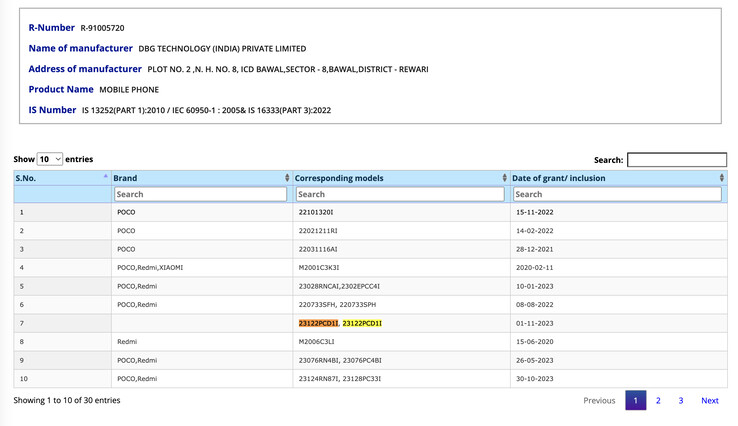Viewport: 738px width, 426px height.
Task: Click date 15-11-2022
Action: point(535,212)
